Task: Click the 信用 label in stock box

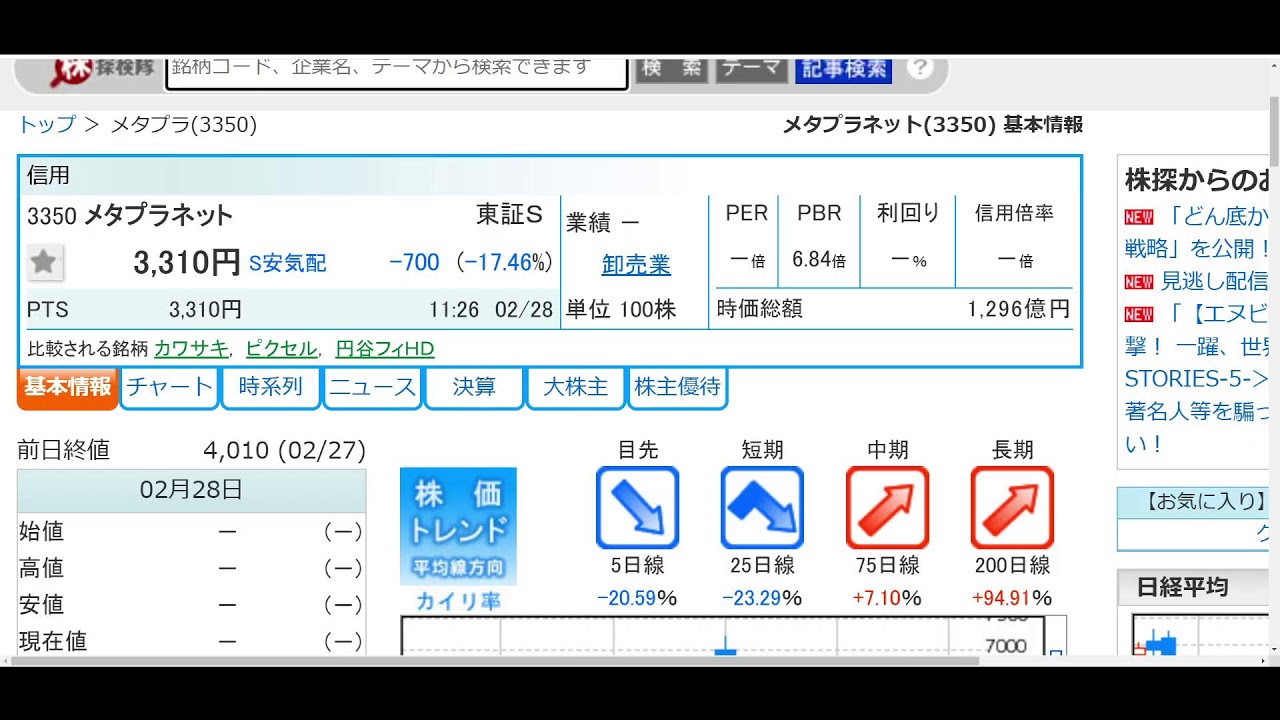Action: (49, 175)
